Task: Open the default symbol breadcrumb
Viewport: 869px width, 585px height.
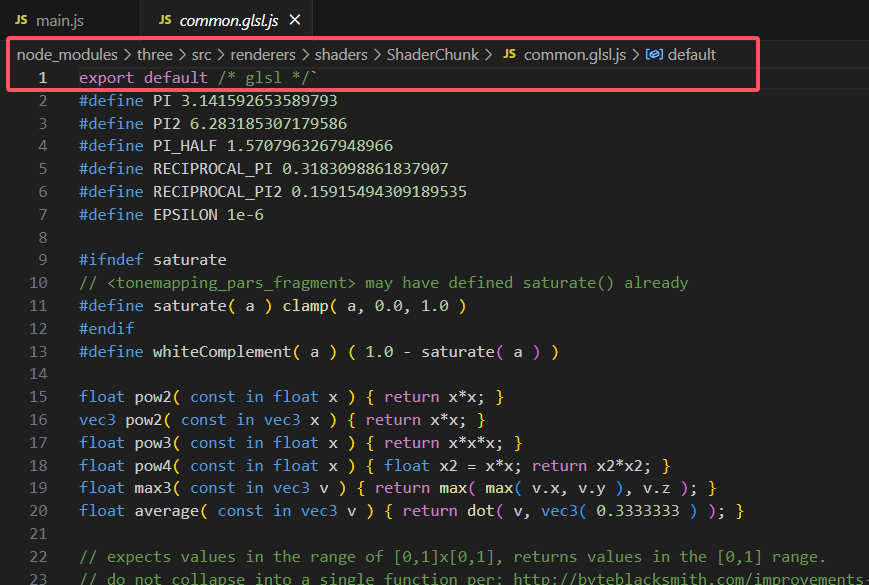Action: pyautogui.click(x=692, y=54)
